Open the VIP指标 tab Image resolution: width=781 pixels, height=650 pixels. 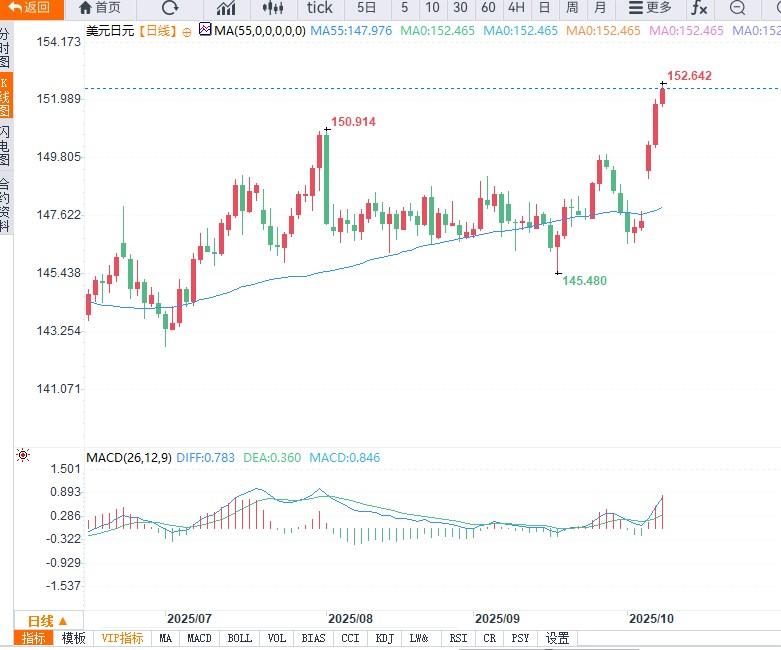[121, 638]
